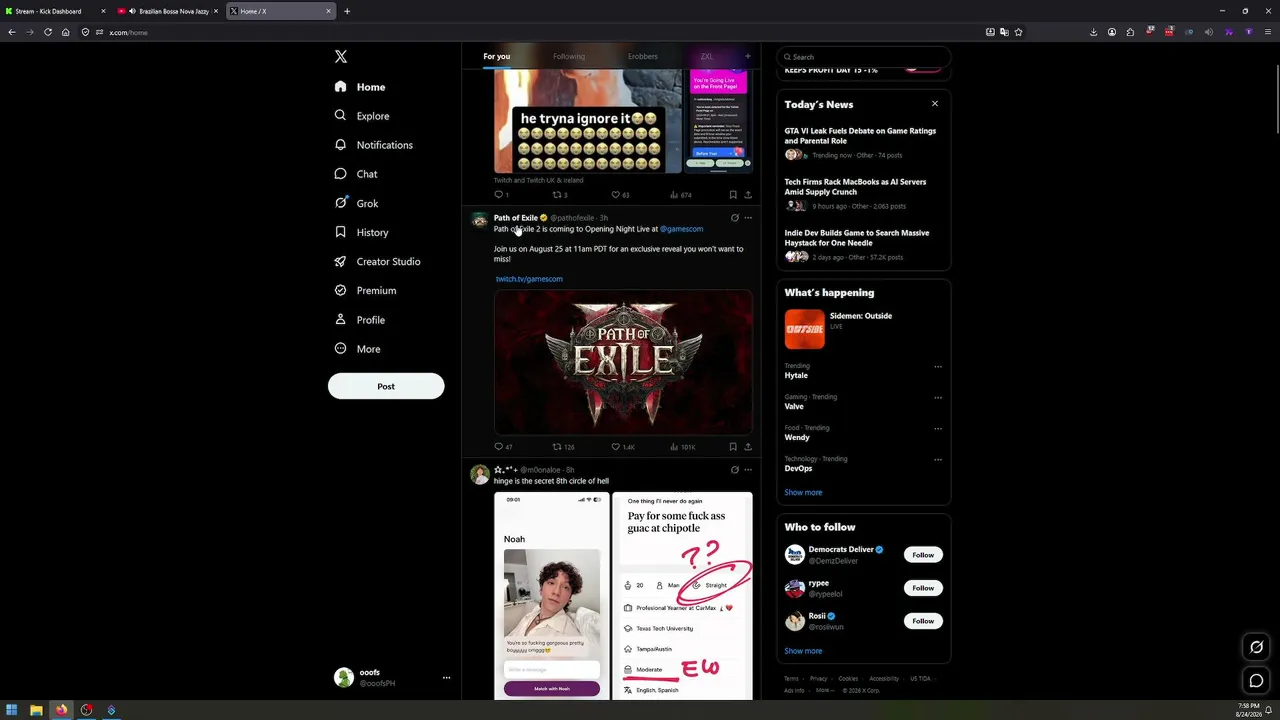This screenshot has width=1280, height=720.
Task: Open the Path of Exile 2 image
Action: pyautogui.click(x=623, y=362)
